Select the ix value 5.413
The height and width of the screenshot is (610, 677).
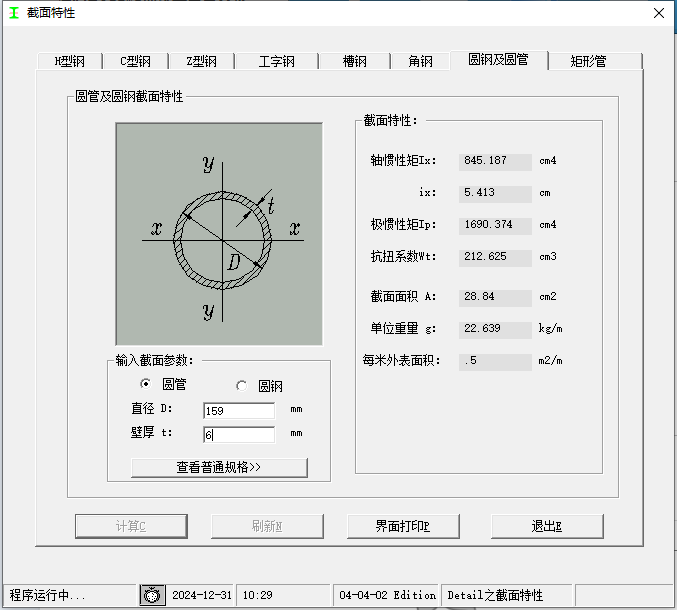[x=495, y=193]
